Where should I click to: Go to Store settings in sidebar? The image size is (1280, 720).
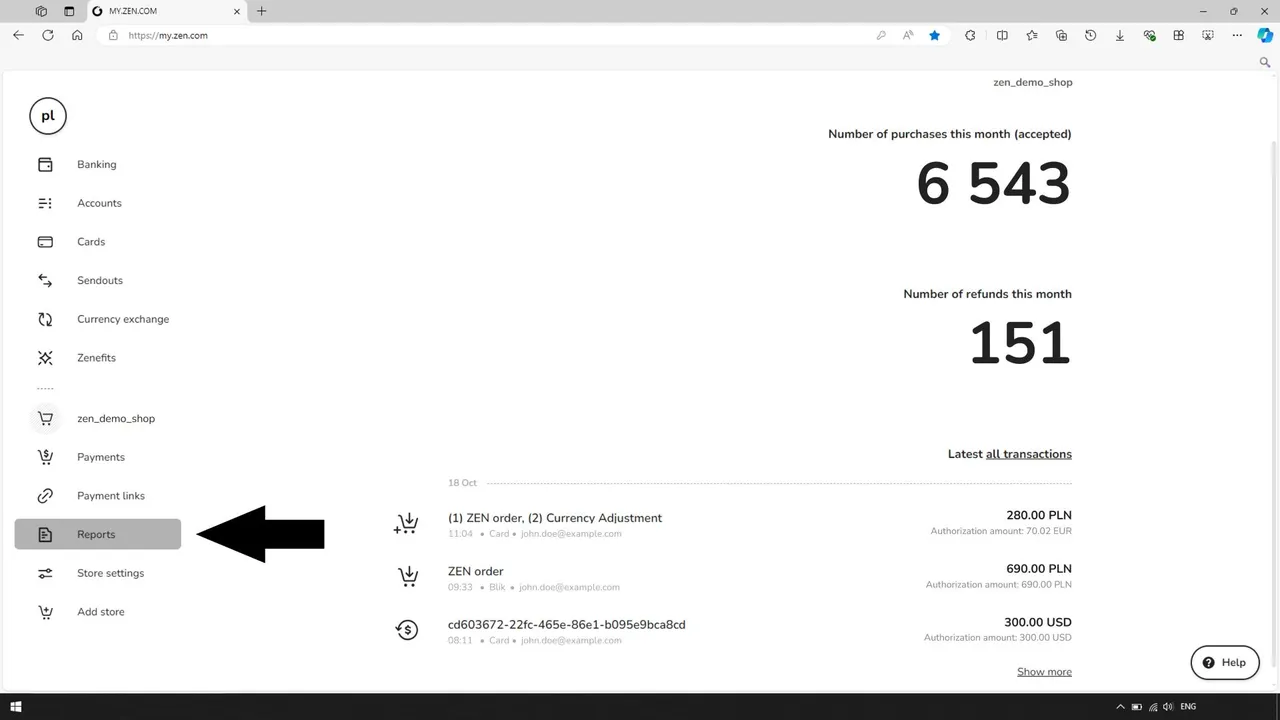[x=110, y=573]
